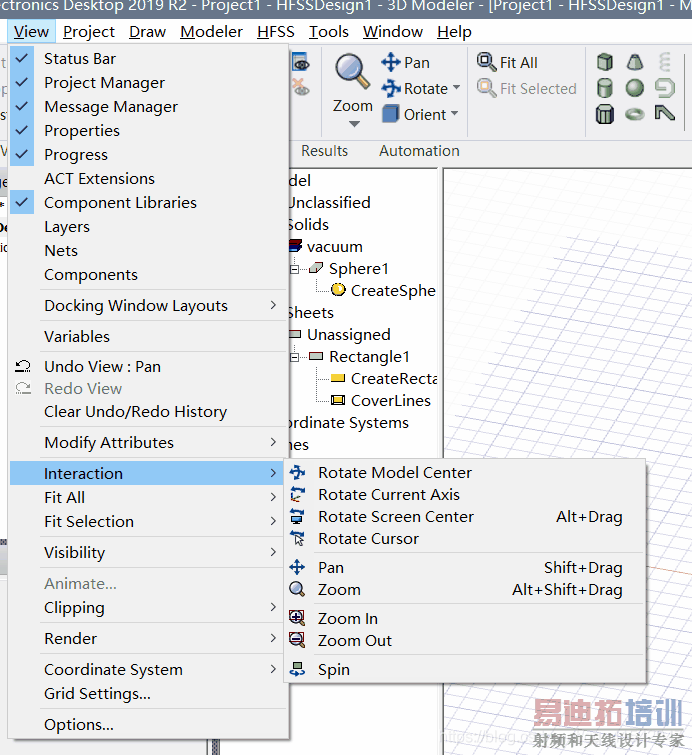Open the Rotate dropdown arrow
Viewport: 692px width, 755px height.
pyautogui.click(x=456, y=88)
